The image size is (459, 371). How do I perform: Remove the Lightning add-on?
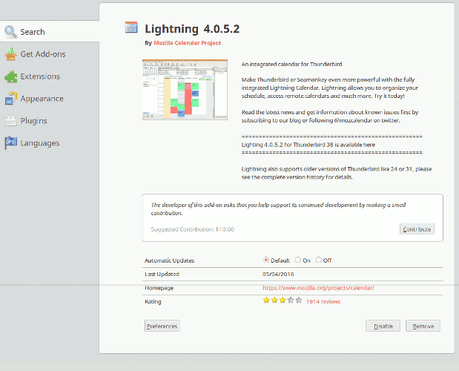(x=423, y=326)
